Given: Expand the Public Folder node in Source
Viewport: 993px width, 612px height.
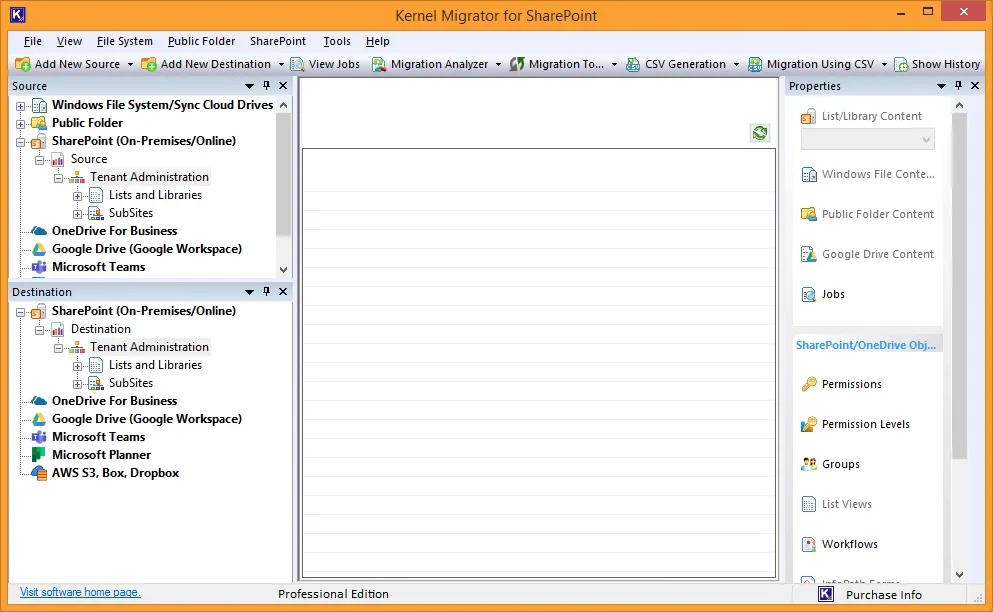Looking at the screenshot, I should 20,124.
